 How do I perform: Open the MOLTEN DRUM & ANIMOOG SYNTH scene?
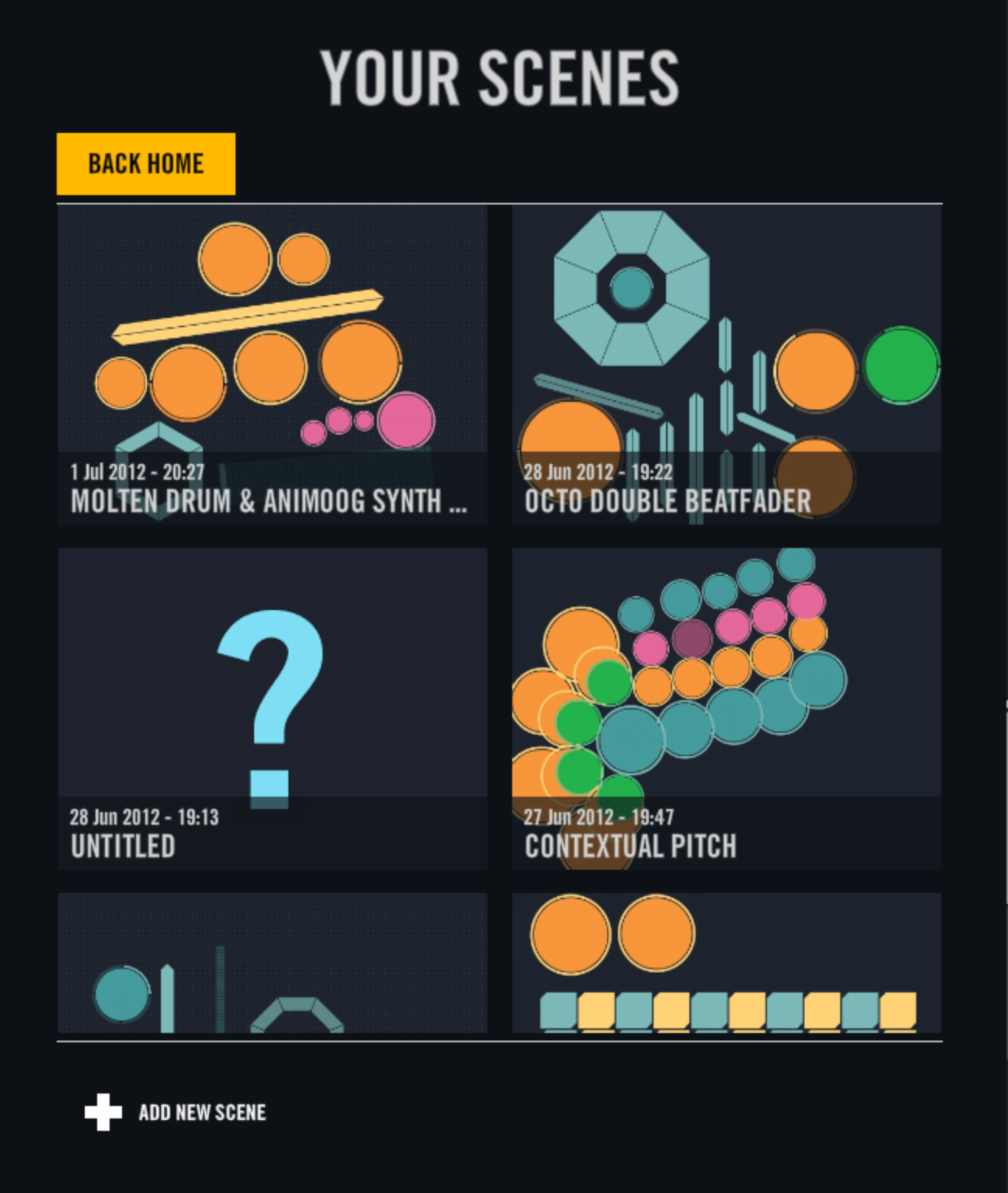[x=272, y=334]
